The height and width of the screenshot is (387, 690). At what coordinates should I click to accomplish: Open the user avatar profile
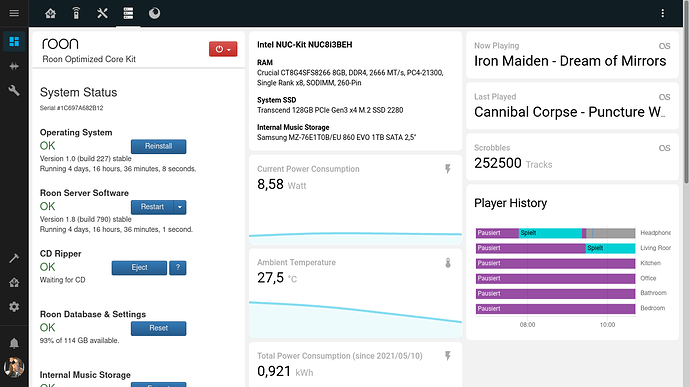pyautogui.click(x=14, y=367)
